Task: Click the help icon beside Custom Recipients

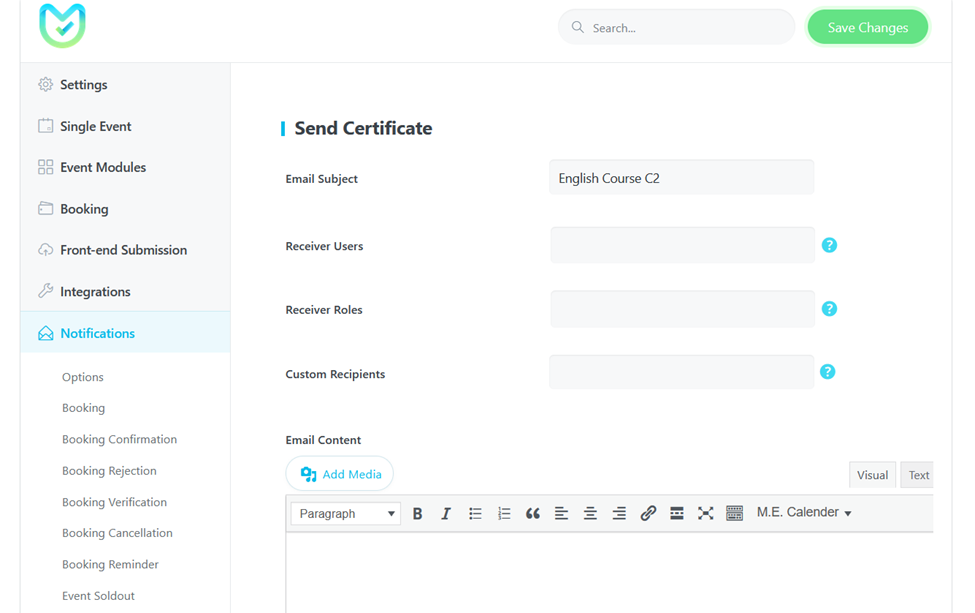Action: tap(828, 372)
